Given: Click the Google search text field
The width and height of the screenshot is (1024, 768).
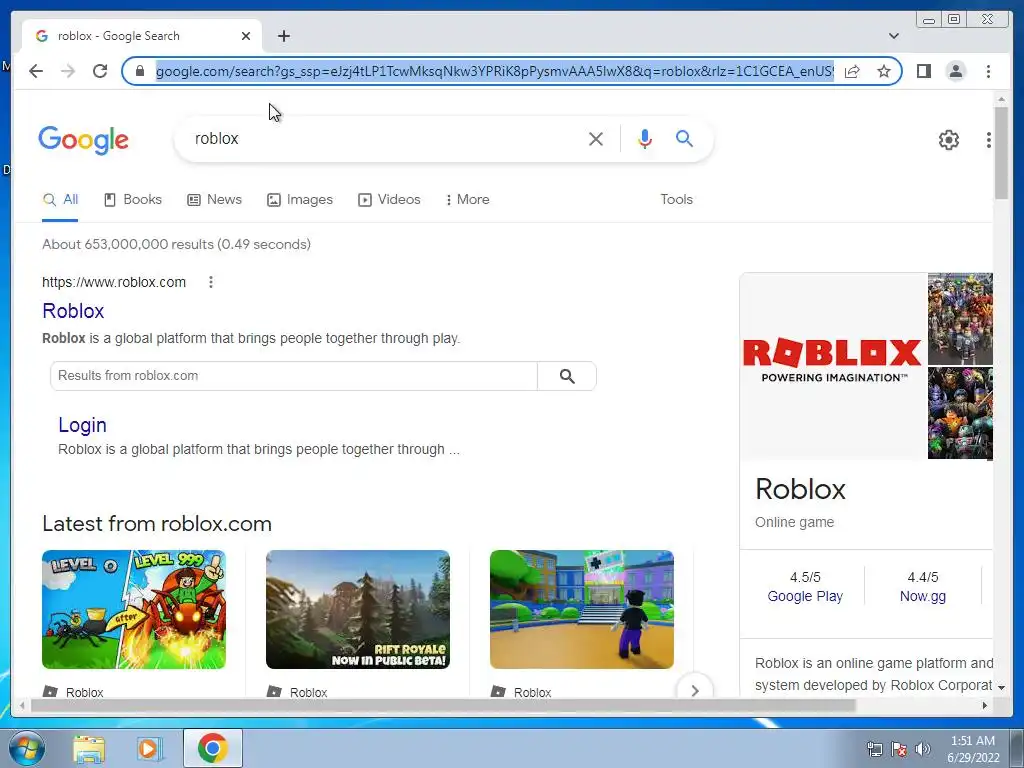Looking at the screenshot, I should 385,138.
